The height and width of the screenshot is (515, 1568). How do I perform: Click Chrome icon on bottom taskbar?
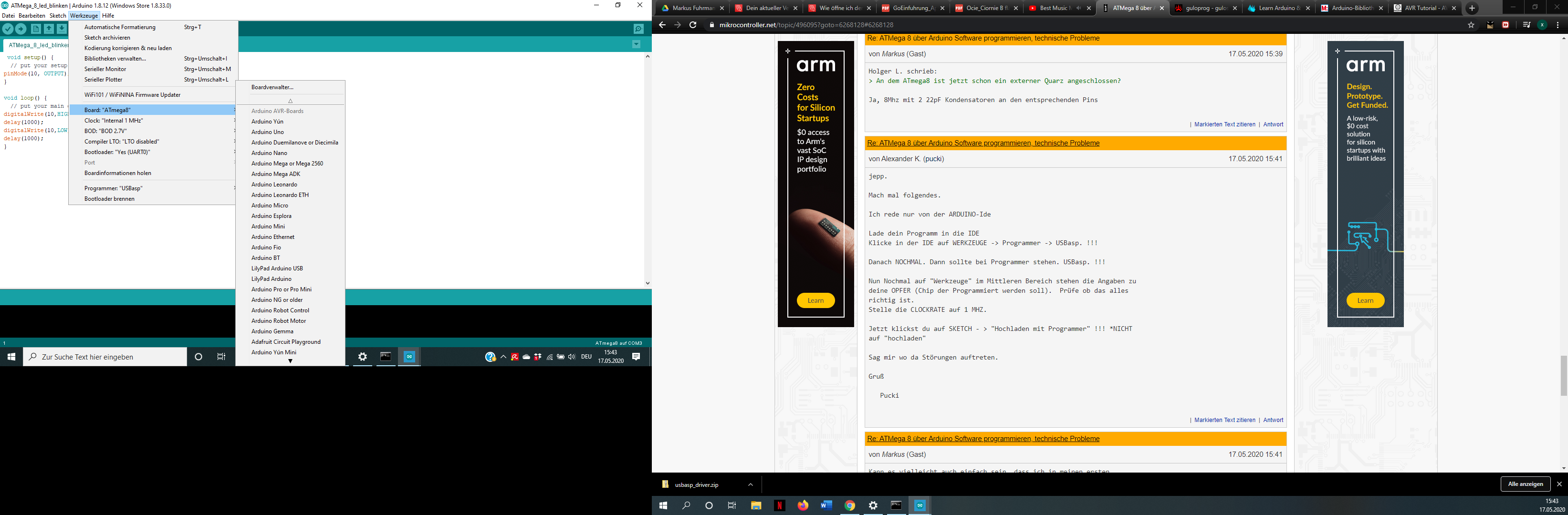pos(850,505)
